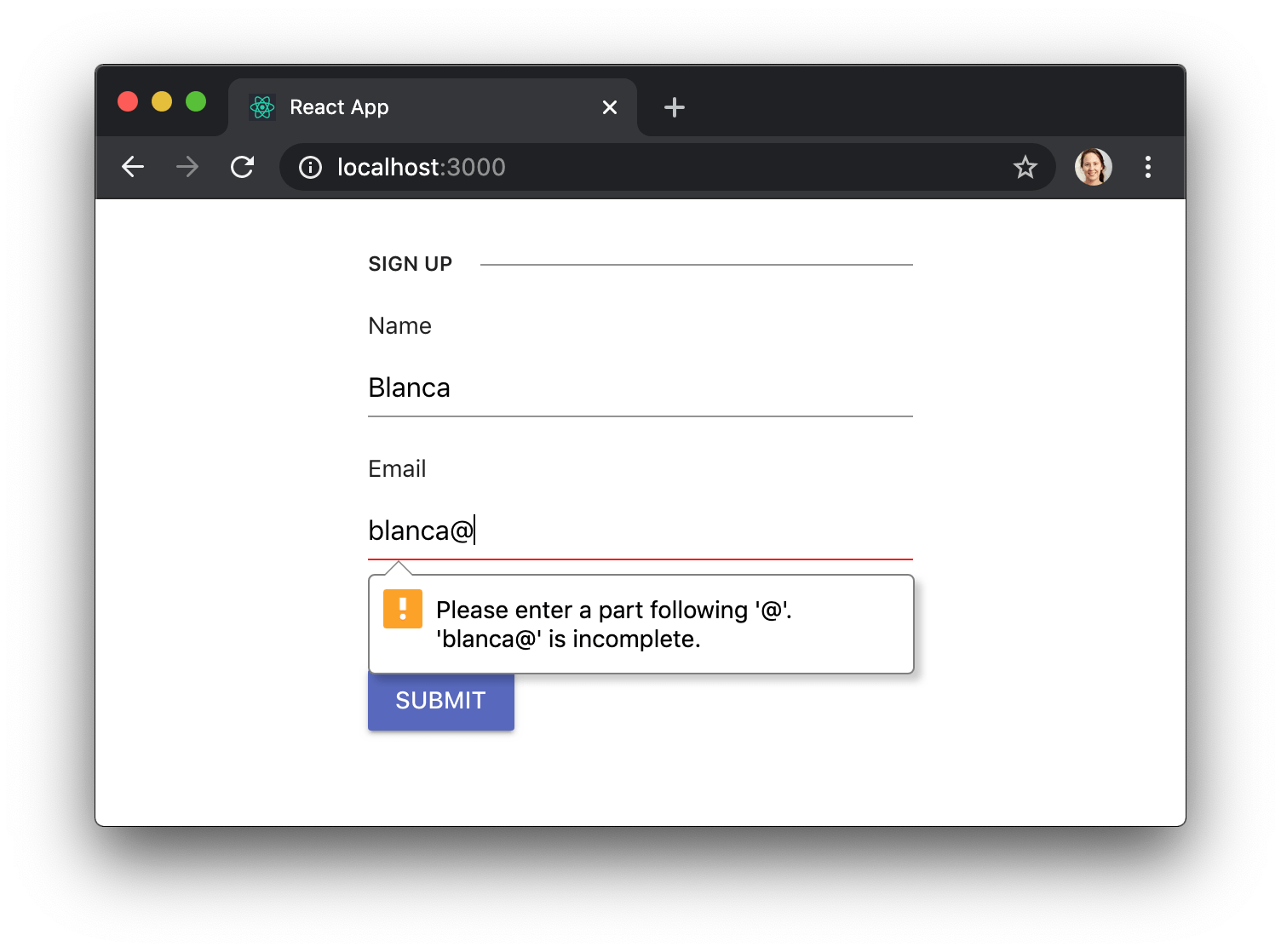Click the site info icon in address bar

click(309, 167)
